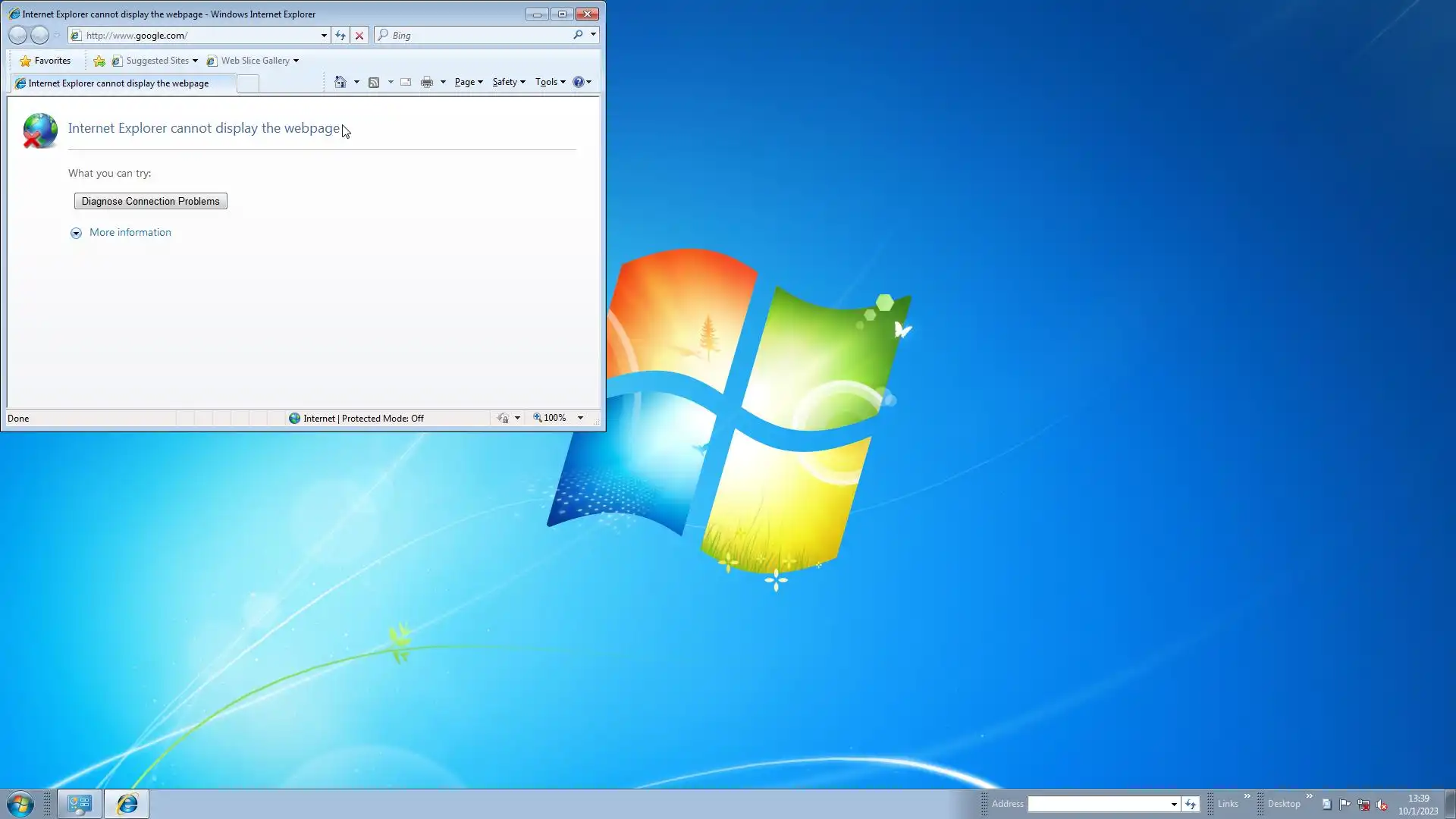Screen dimensions: 1456x819
Task: Open Internet Explorer from the taskbar
Action: (x=127, y=804)
